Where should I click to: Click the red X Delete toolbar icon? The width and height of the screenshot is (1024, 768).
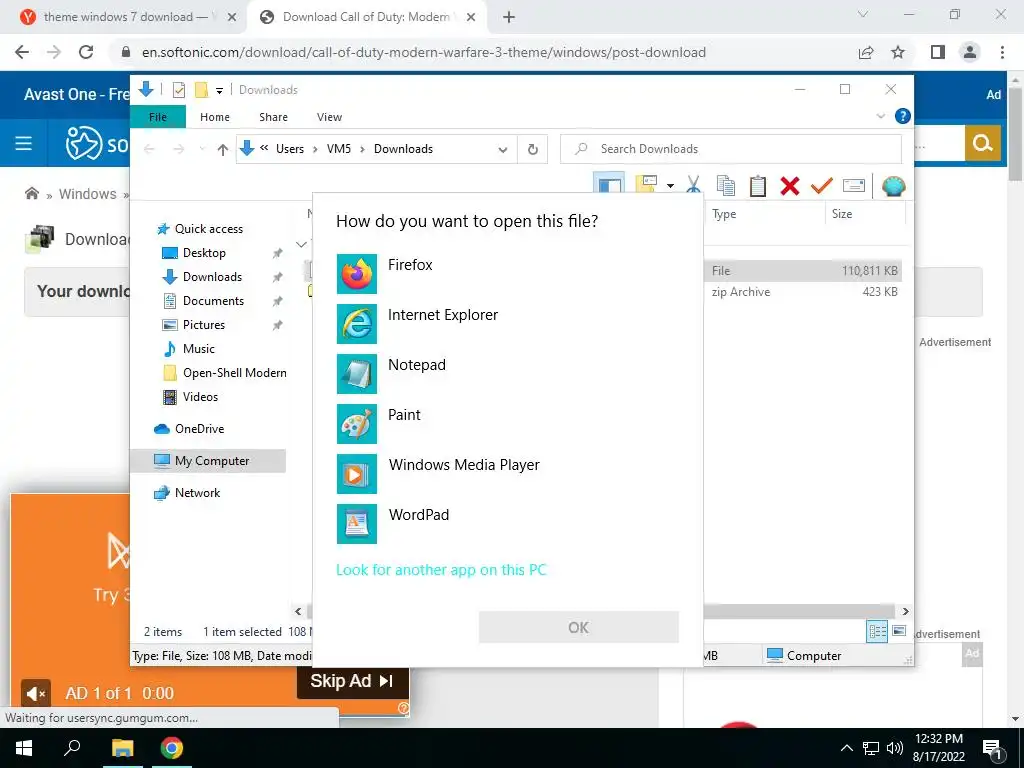[790, 186]
